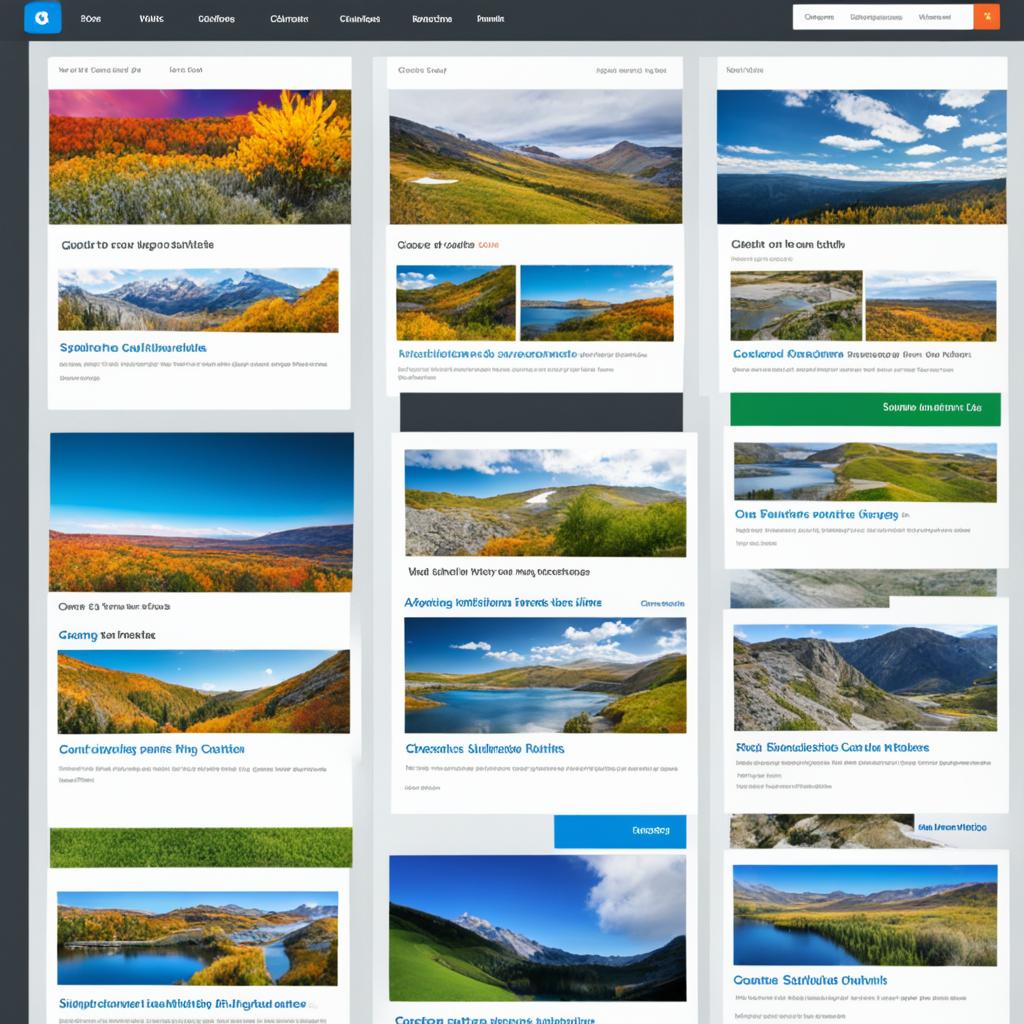
Task: Open the category label at the top of the top-right card
Action: coord(747,70)
